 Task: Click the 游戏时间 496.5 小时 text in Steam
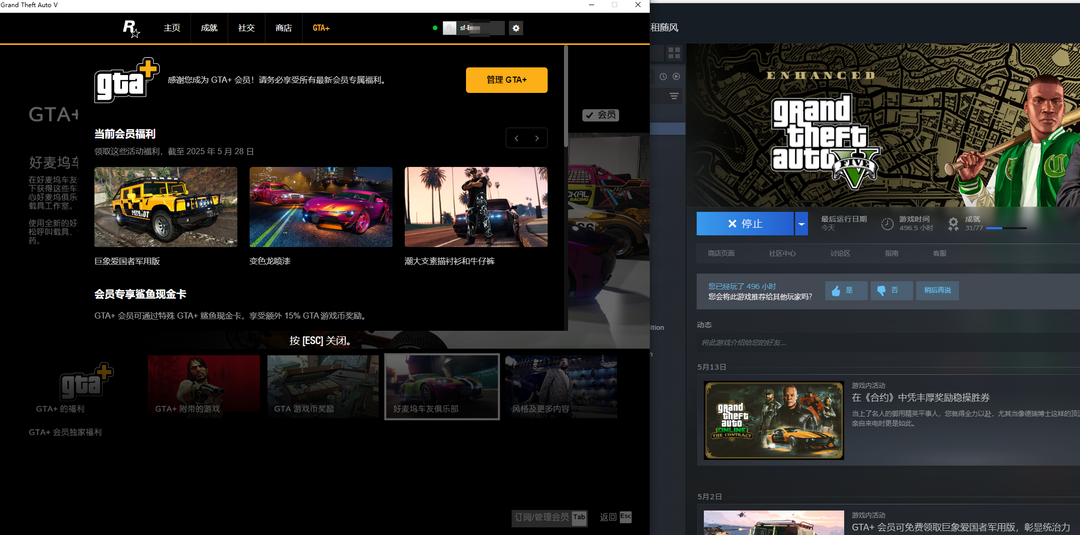pyautogui.click(x=916, y=223)
